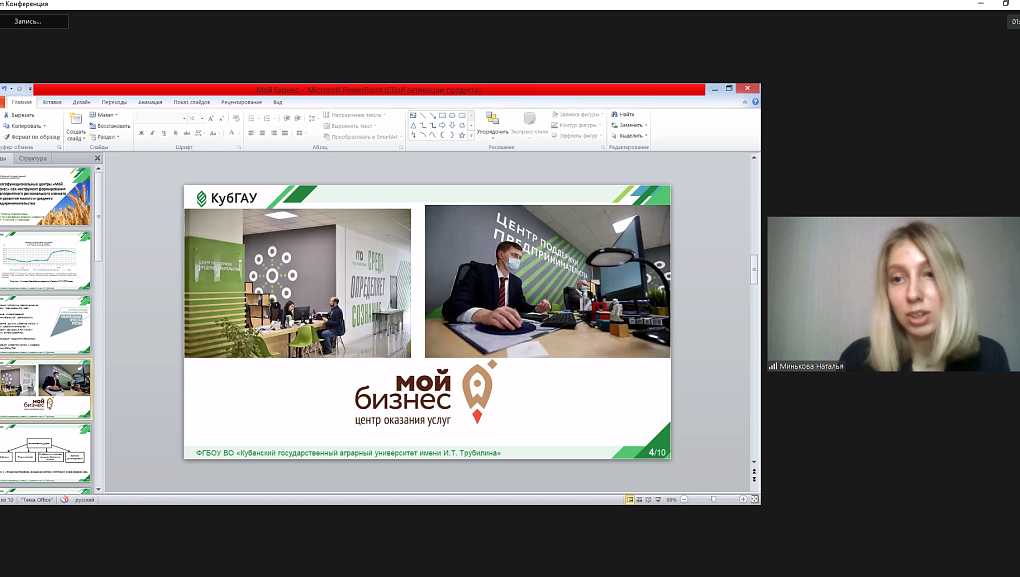Select the chart slide thumbnail
This screenshot has height=577, width=1020.
pyautogui.click(x=45, y=260)
